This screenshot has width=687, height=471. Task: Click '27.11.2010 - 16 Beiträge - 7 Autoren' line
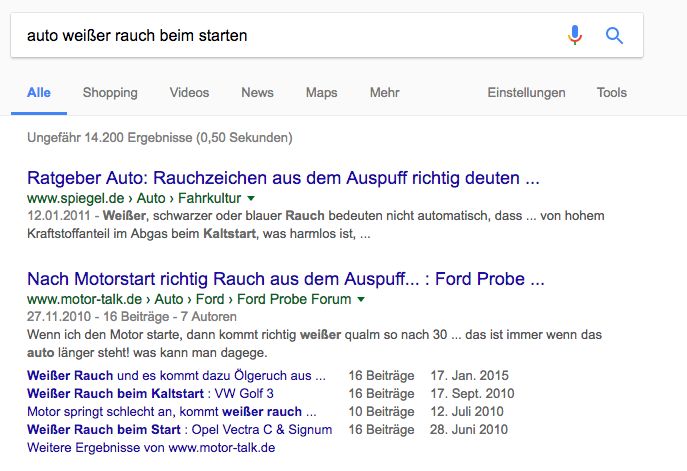[x=132, y=317]
